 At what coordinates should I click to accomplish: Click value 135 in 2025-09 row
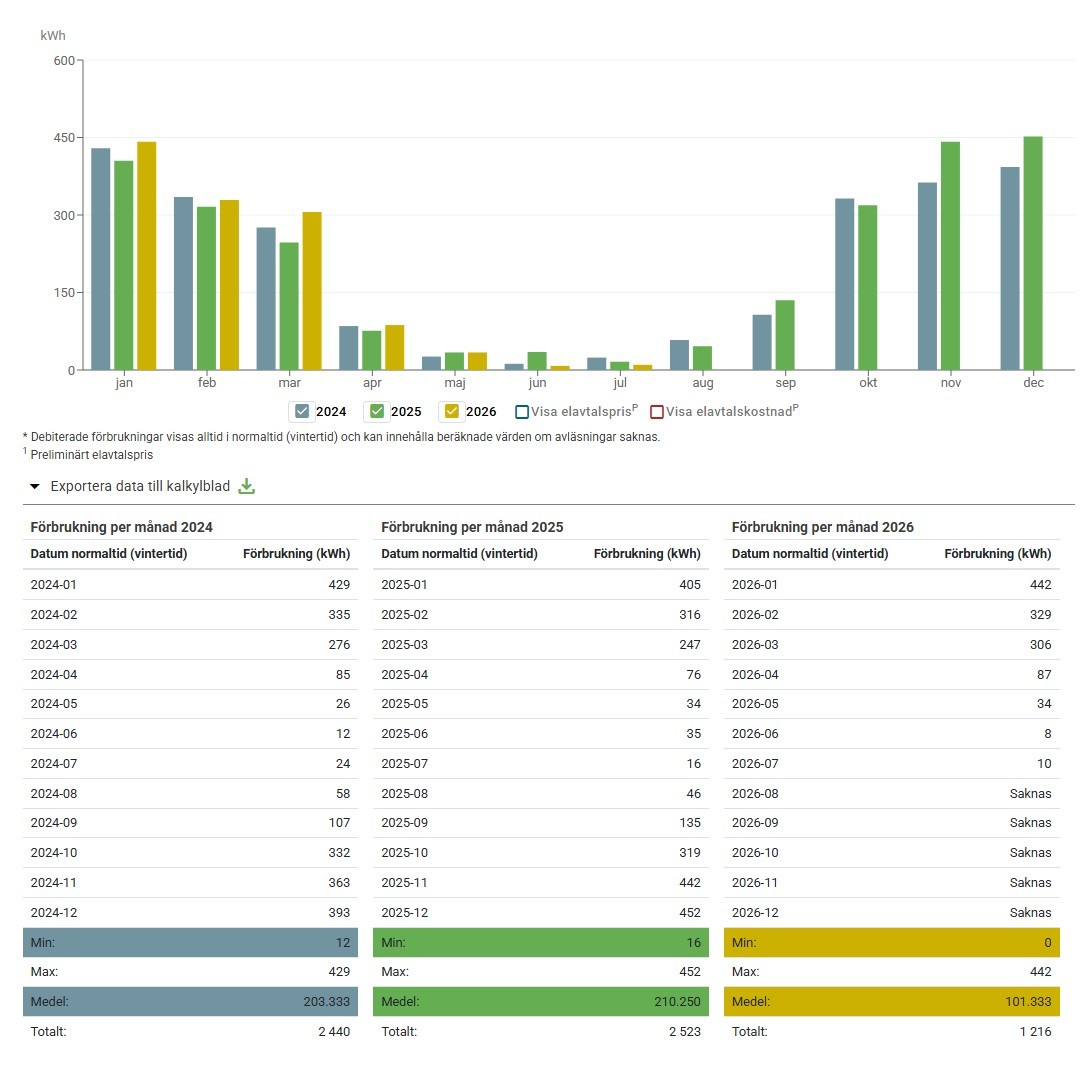pyautogui.click(x=690, y=823)
